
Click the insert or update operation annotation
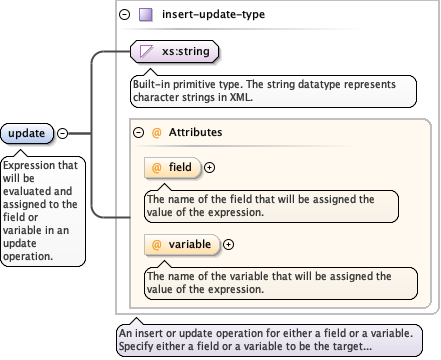click(x=269, y=340)
